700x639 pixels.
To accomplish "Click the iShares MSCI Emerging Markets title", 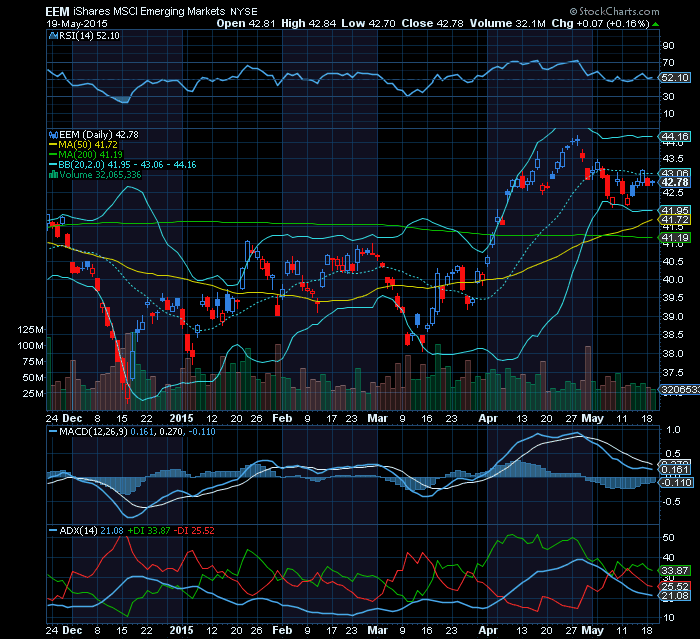I will (x=150, y=12).
